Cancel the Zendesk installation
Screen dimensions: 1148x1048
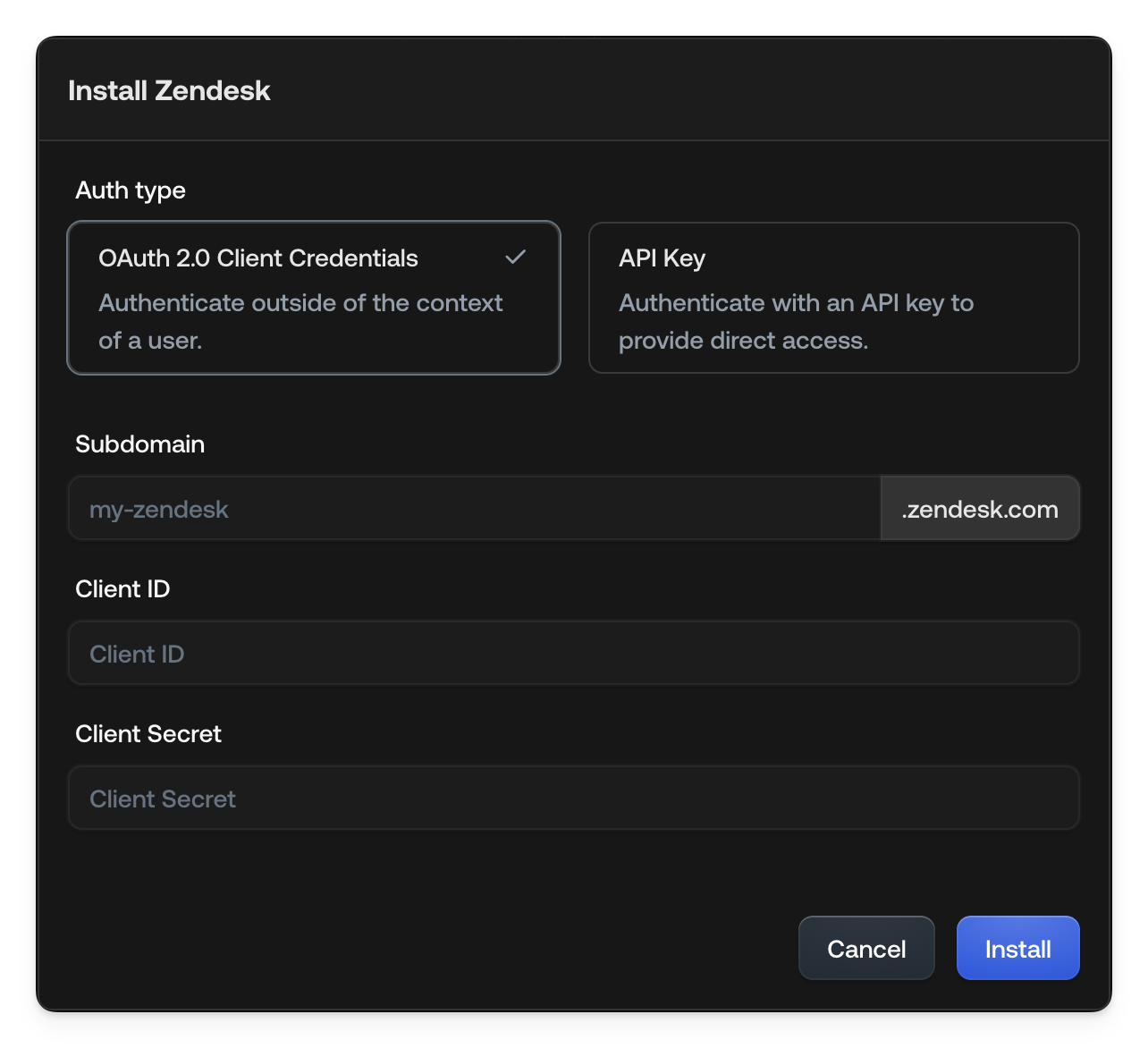point(865,947)
